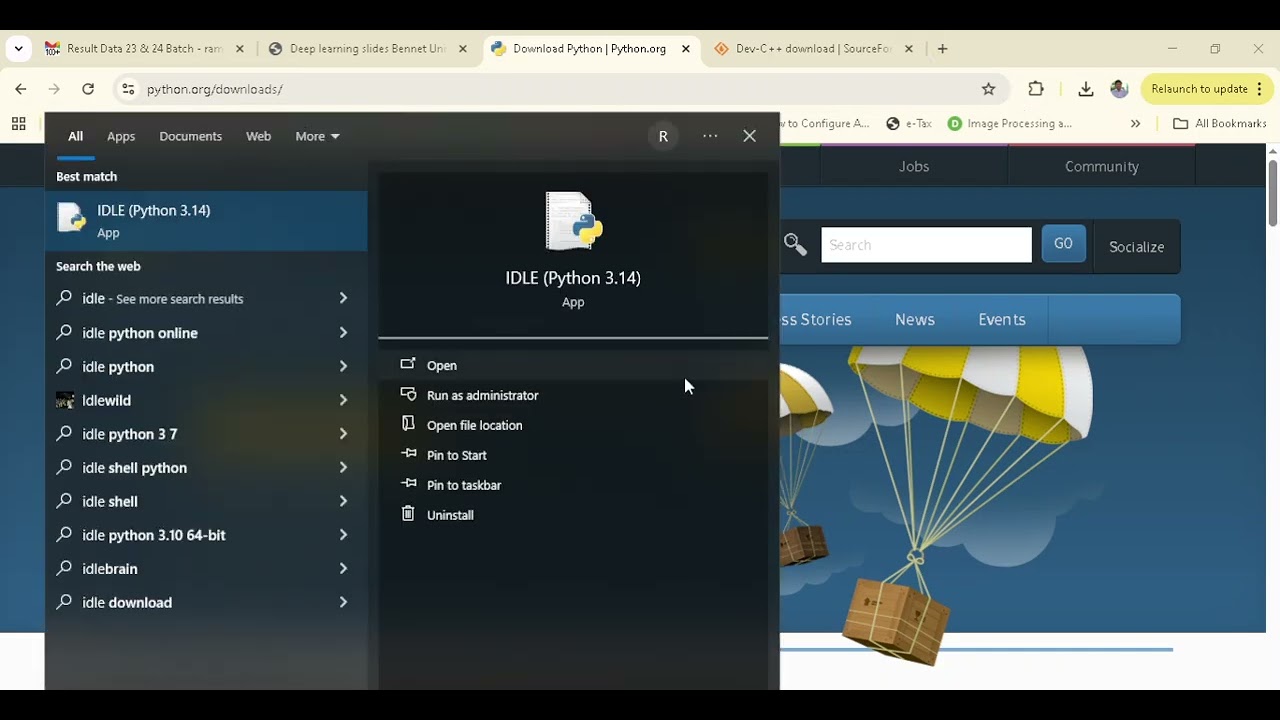Click the GO search button
The width and height of the screenshot is (1280, 720).
1063,244
